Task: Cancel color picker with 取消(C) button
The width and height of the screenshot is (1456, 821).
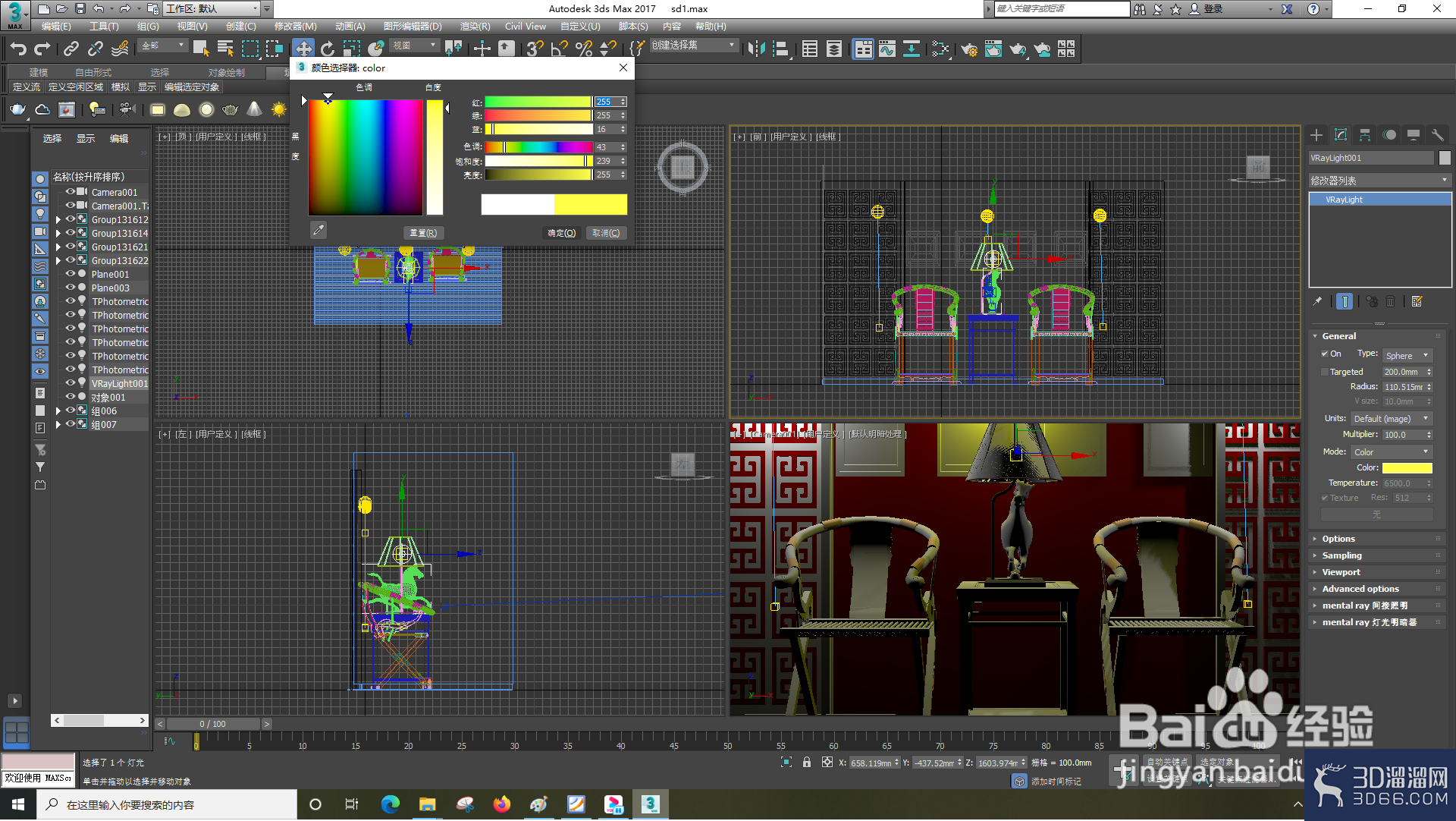Action: click(x=606, y=233)
